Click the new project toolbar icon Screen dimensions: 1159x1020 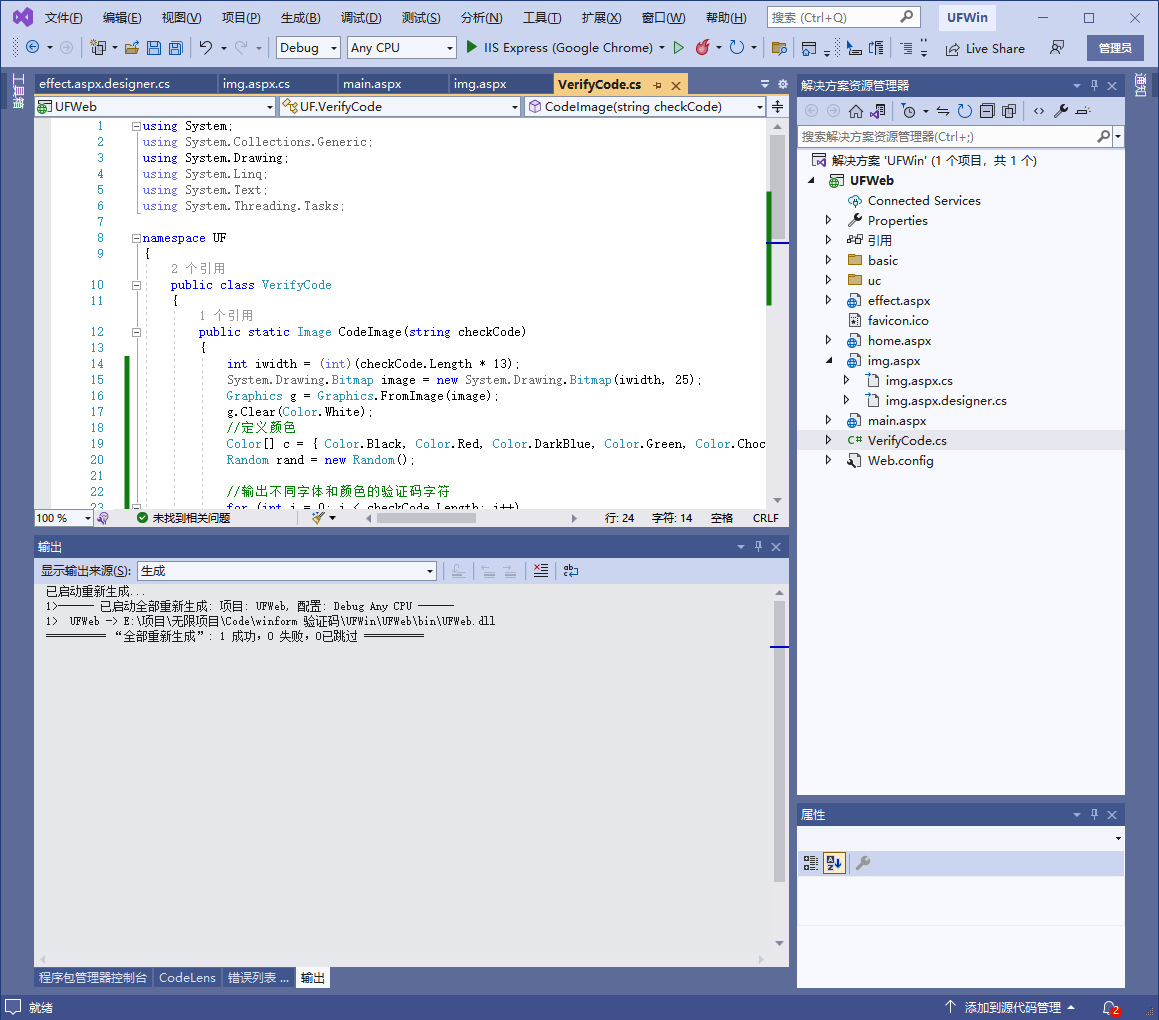pos(98,47)
